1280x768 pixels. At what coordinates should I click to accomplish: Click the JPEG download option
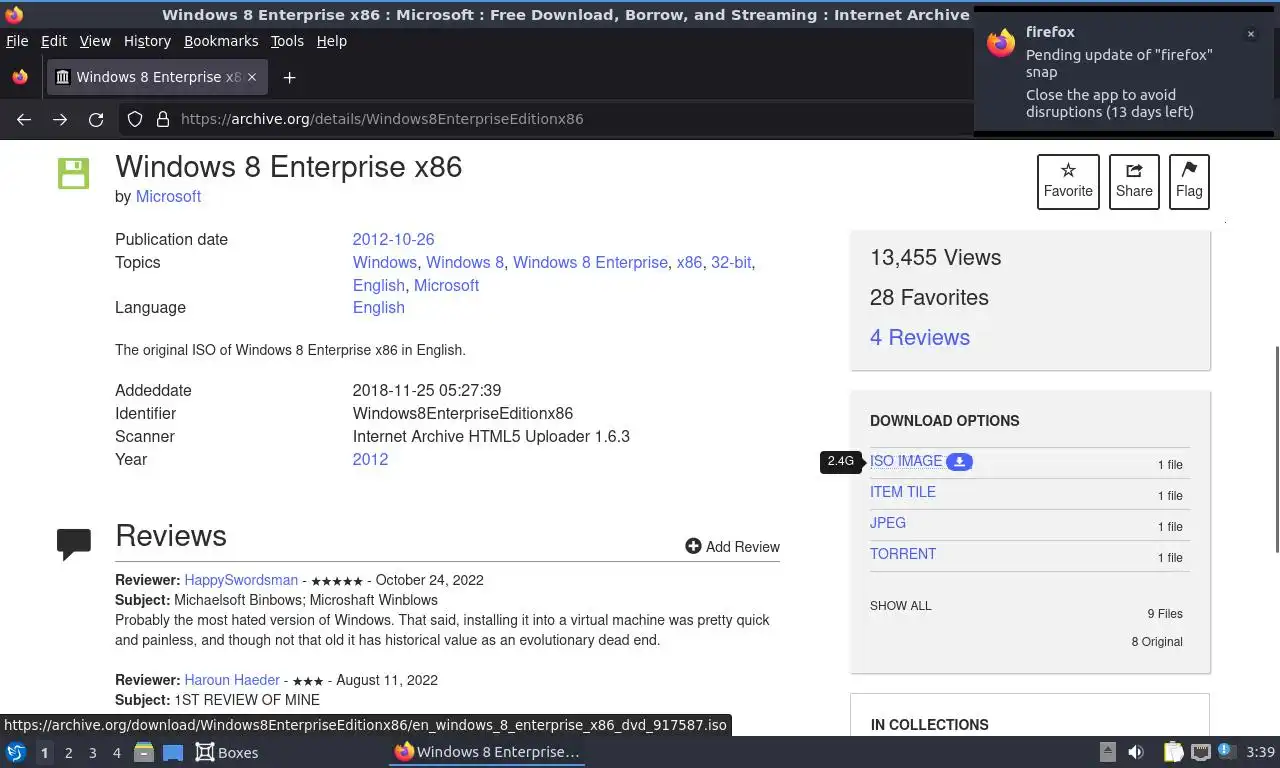point(888,523)
